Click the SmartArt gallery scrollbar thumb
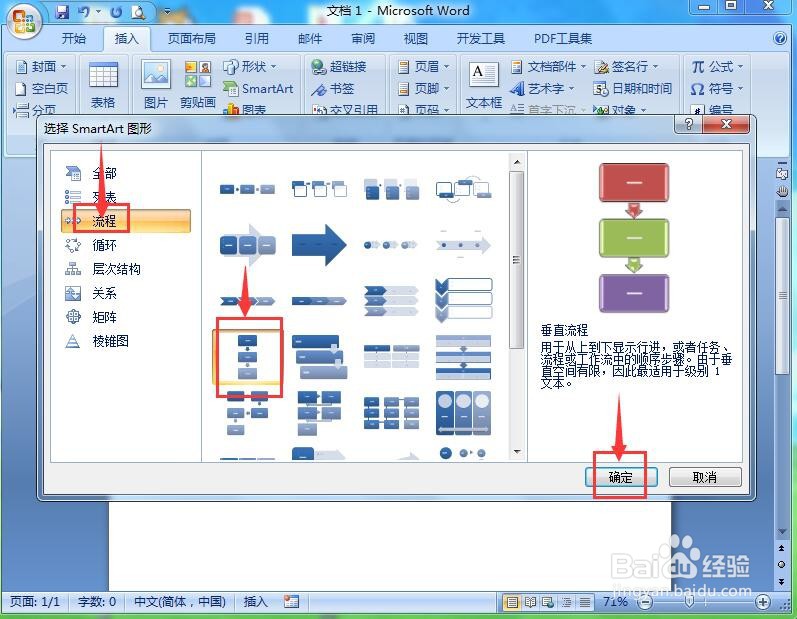This screenshot has height=619, width=797. (x=517, y=260)
